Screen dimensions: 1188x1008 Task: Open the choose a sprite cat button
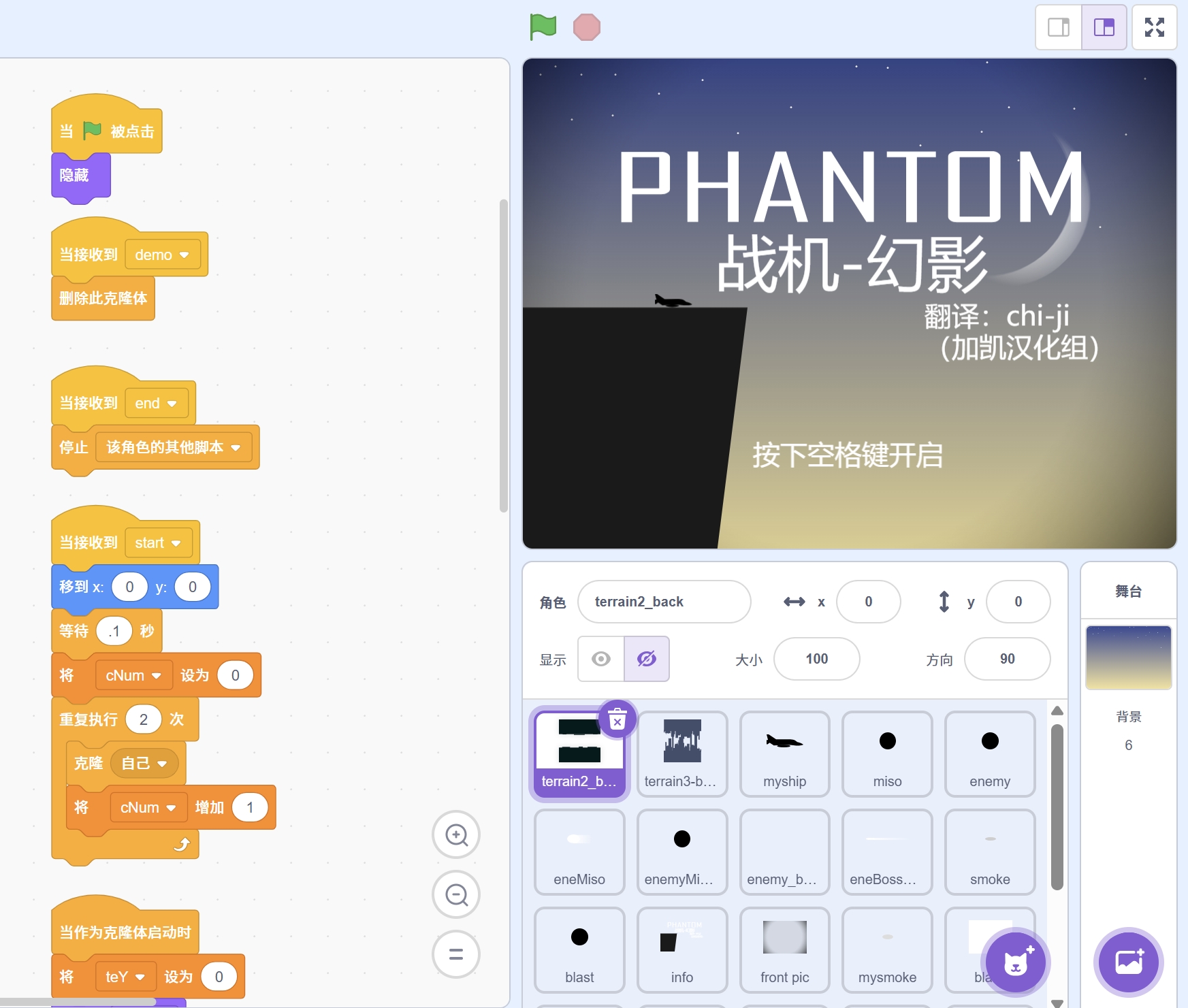coord(1015,962)
